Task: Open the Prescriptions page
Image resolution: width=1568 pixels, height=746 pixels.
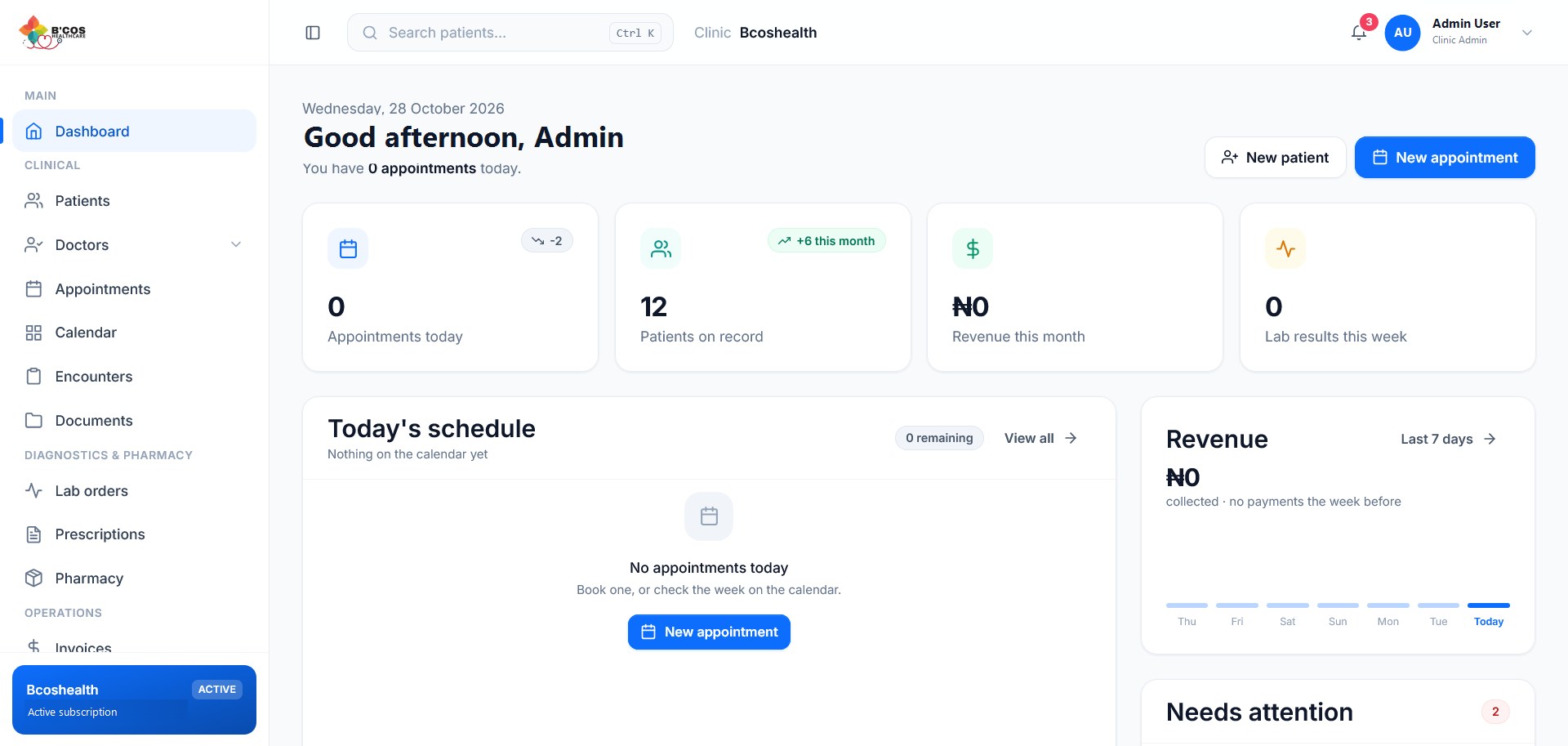Action: (134, 534)
